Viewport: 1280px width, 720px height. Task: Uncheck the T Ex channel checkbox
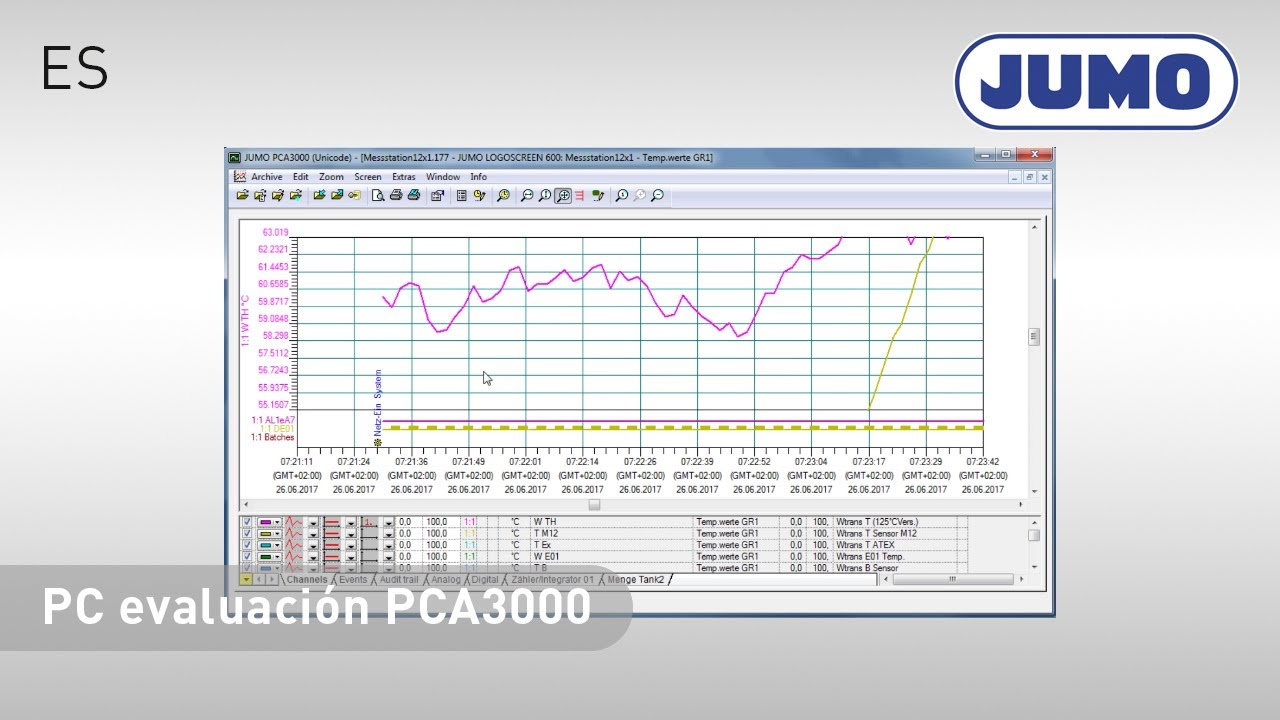tap(247, 545)
